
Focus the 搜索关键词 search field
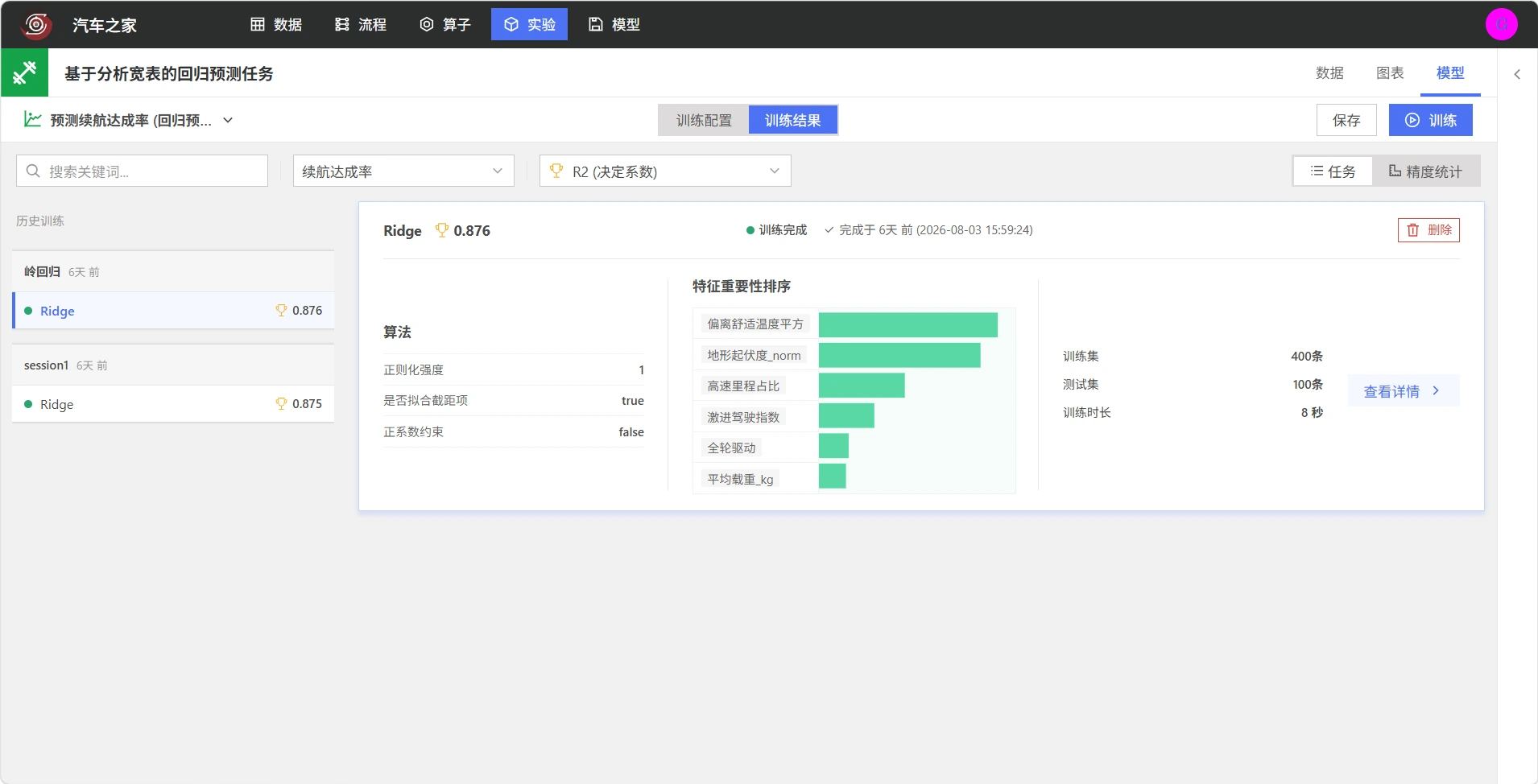(x=142, y=171)
